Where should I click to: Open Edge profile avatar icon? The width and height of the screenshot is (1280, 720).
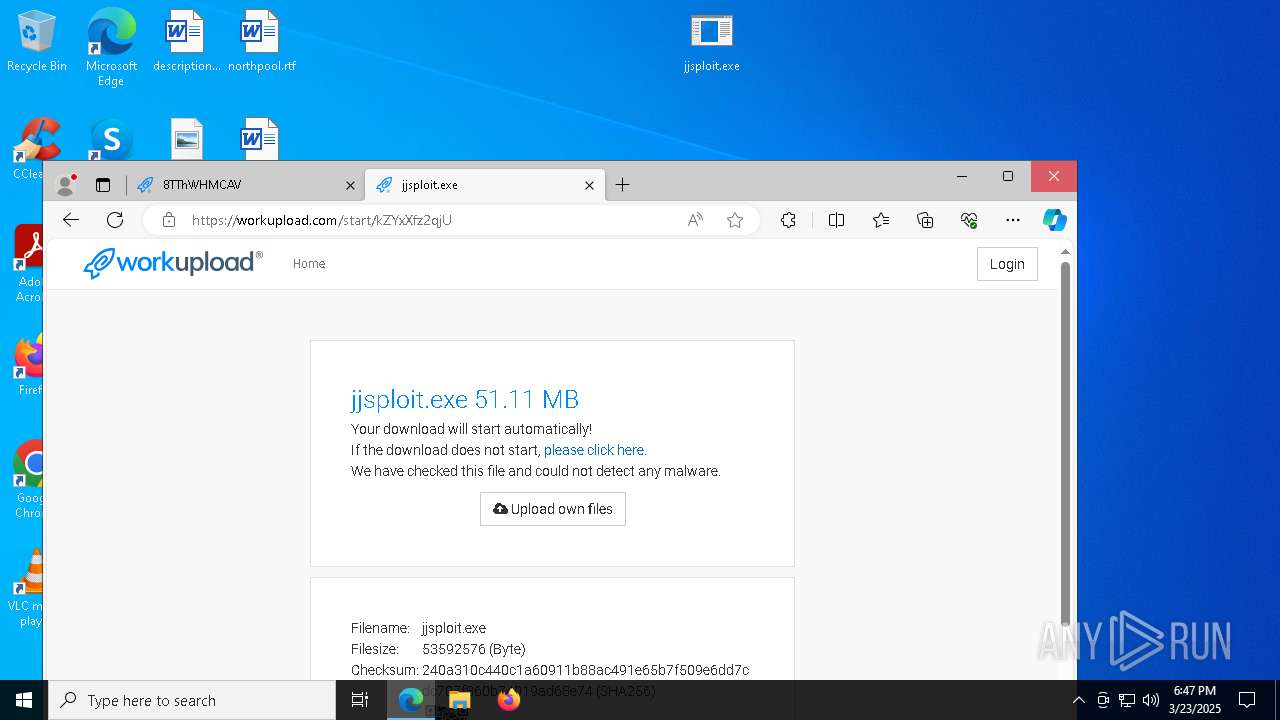click(66, 185)
